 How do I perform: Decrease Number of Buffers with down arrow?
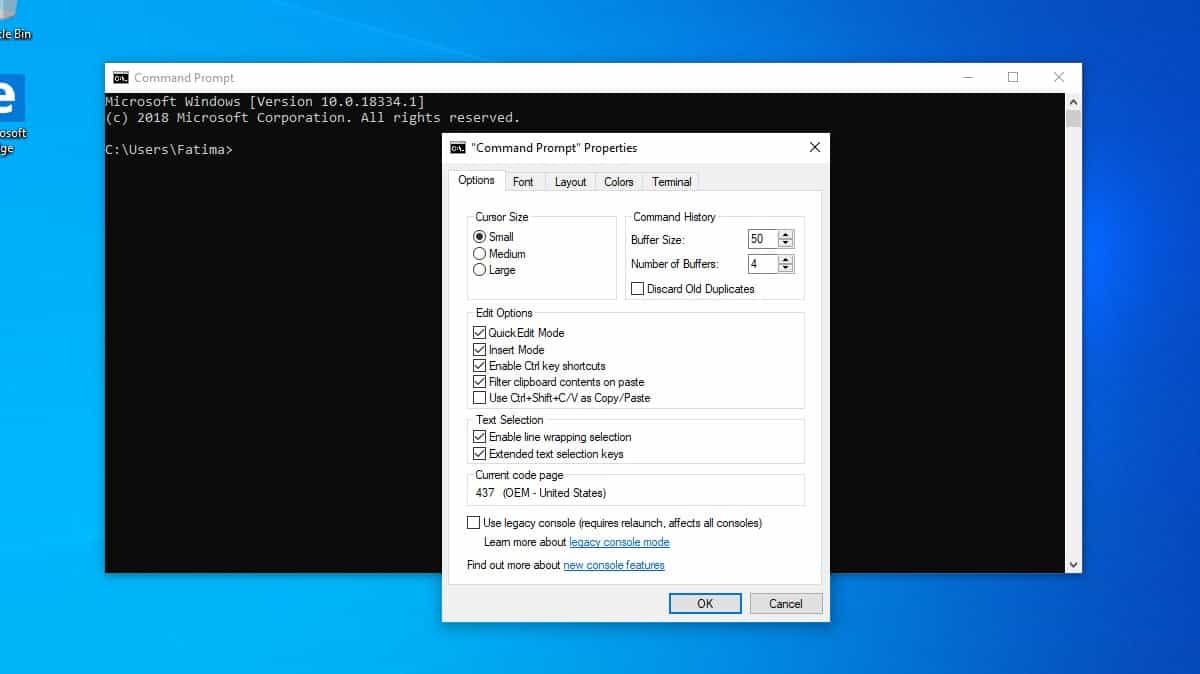tap(786, 268)
